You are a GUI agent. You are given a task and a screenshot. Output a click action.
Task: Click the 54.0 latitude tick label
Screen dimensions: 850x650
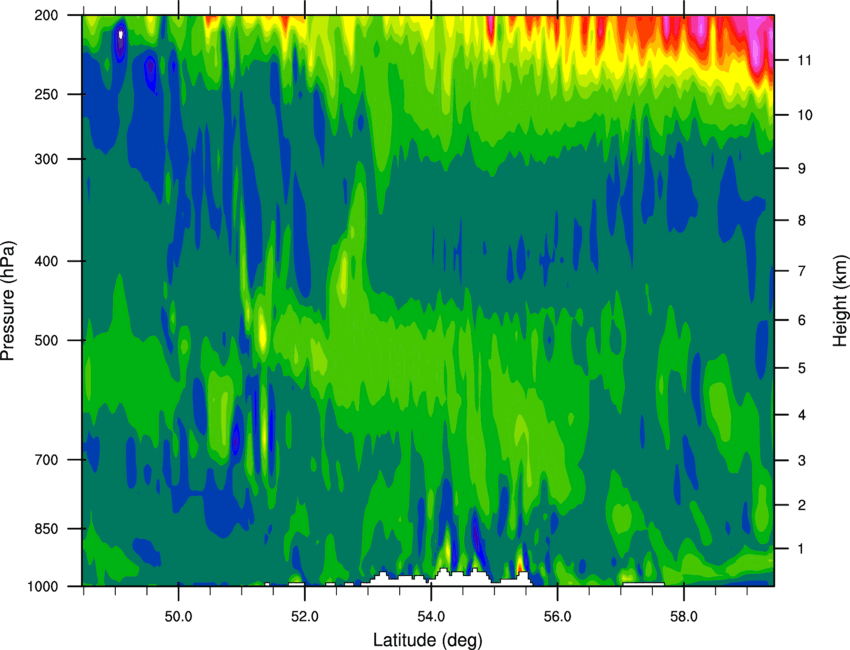431,617
